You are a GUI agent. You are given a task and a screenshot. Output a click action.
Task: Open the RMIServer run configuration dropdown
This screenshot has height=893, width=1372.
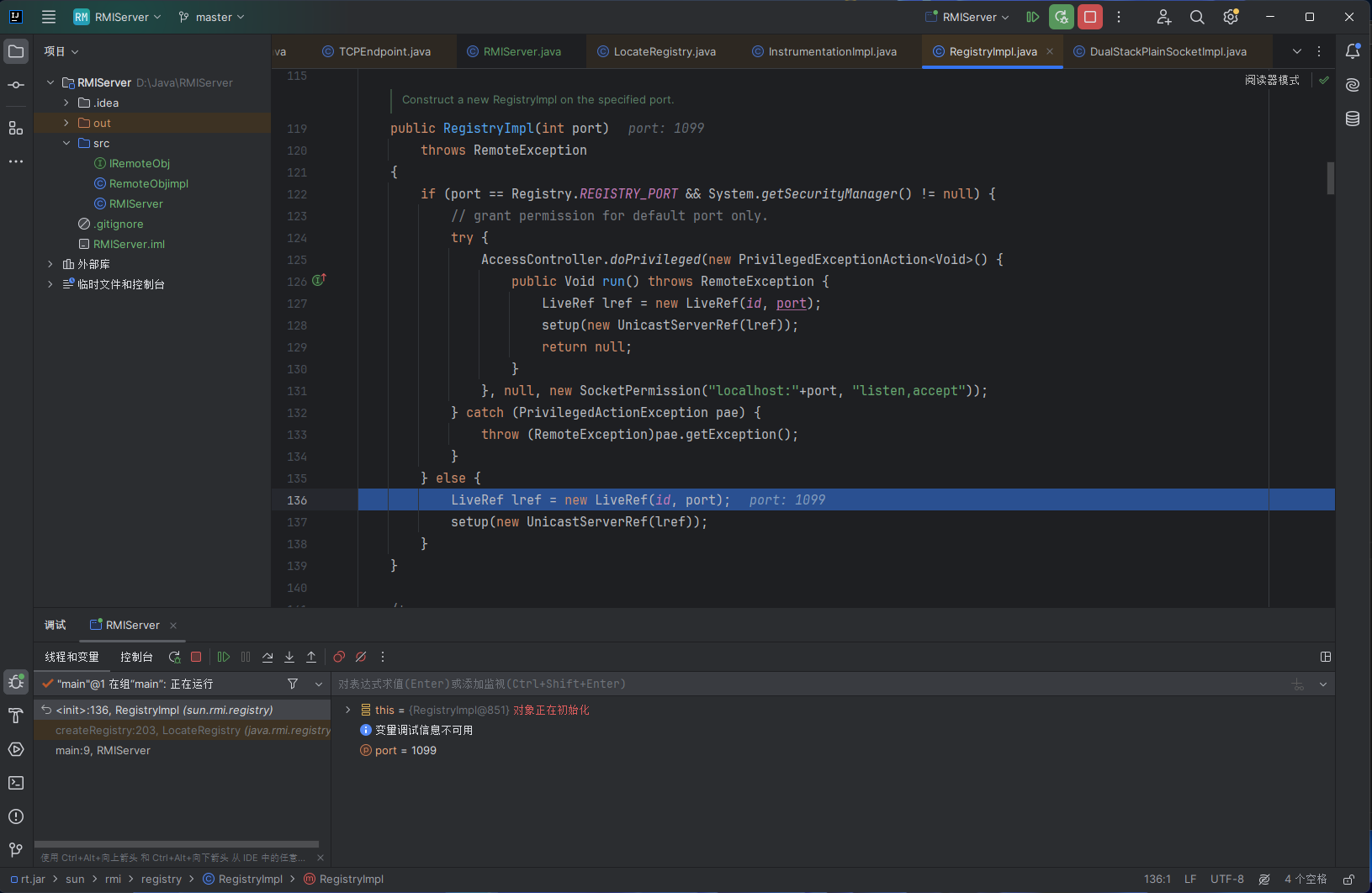click(967, 17)
